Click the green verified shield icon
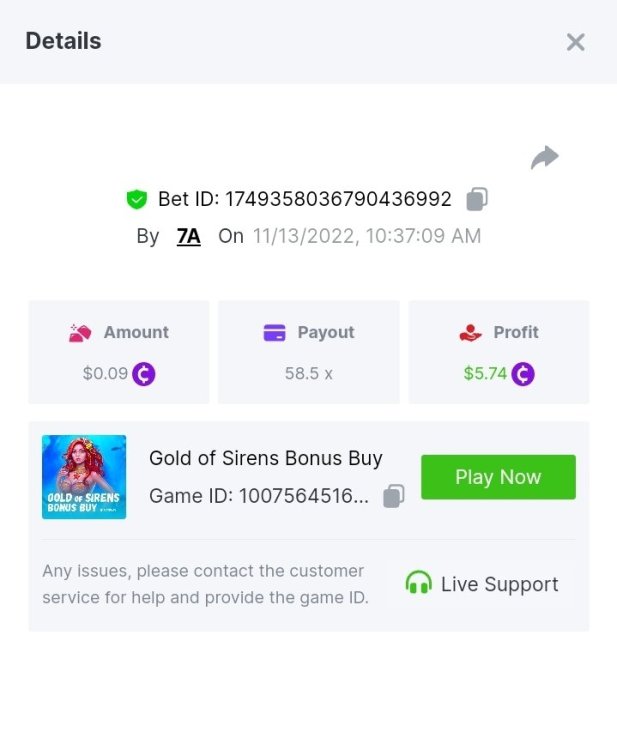This screenshot has height=750, width=617. click(x=137, y=200)
